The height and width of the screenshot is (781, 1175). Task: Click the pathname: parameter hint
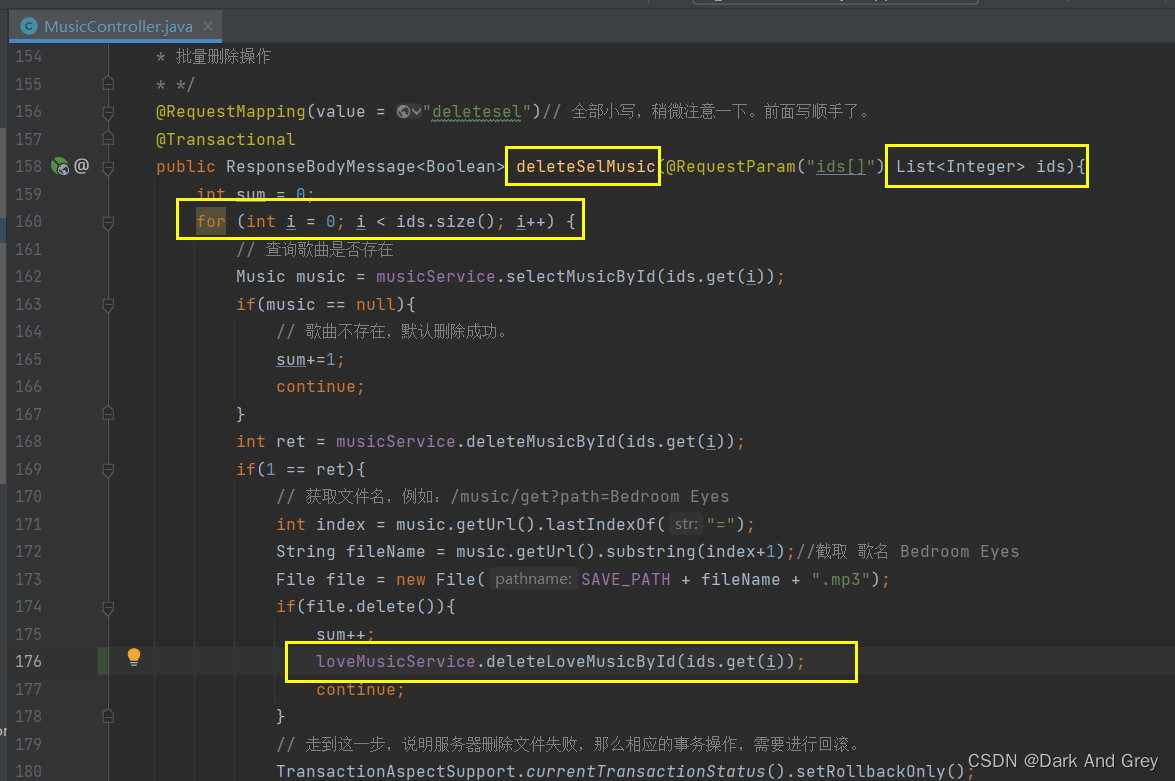[533, 579]
